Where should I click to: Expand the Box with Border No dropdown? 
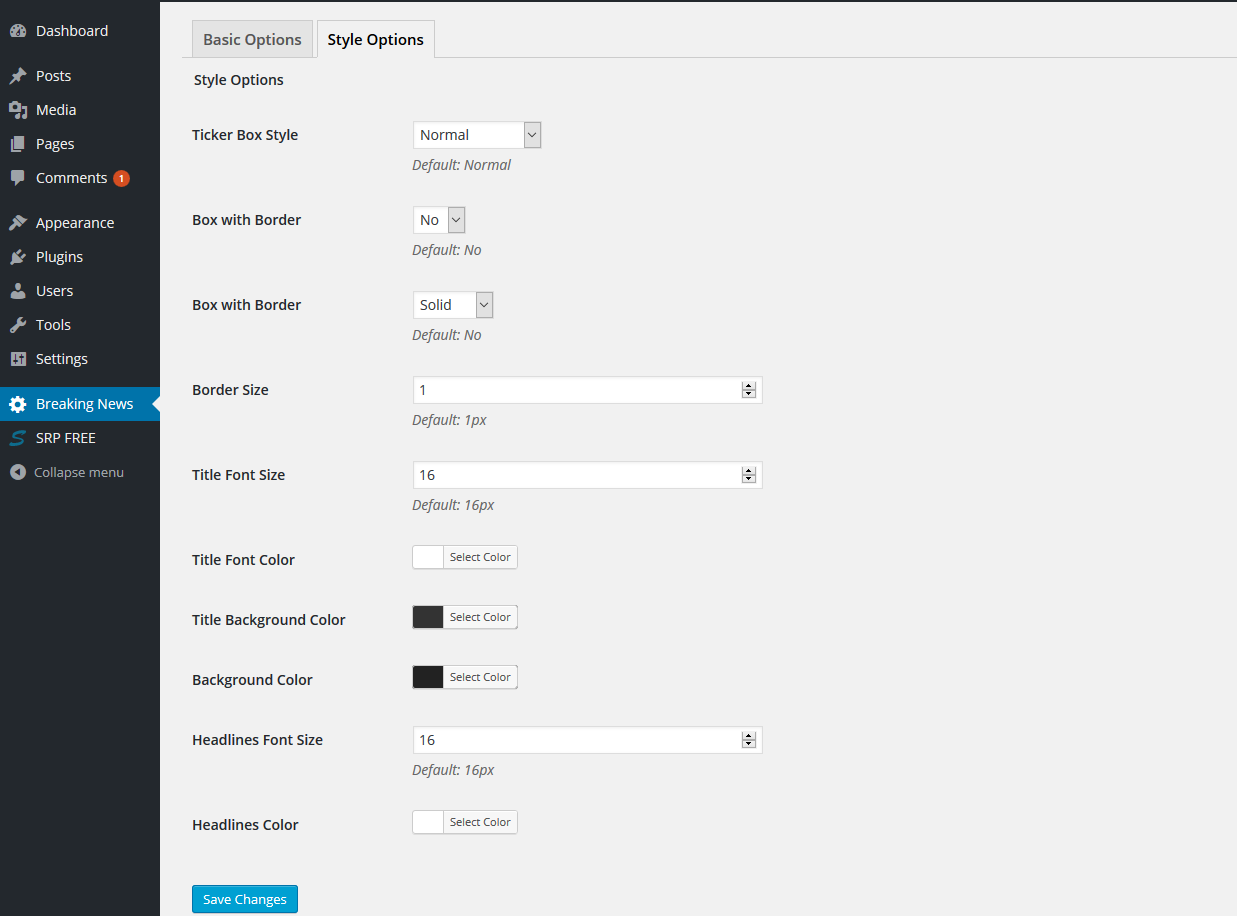pyautogui.click(x=439, y=220)
